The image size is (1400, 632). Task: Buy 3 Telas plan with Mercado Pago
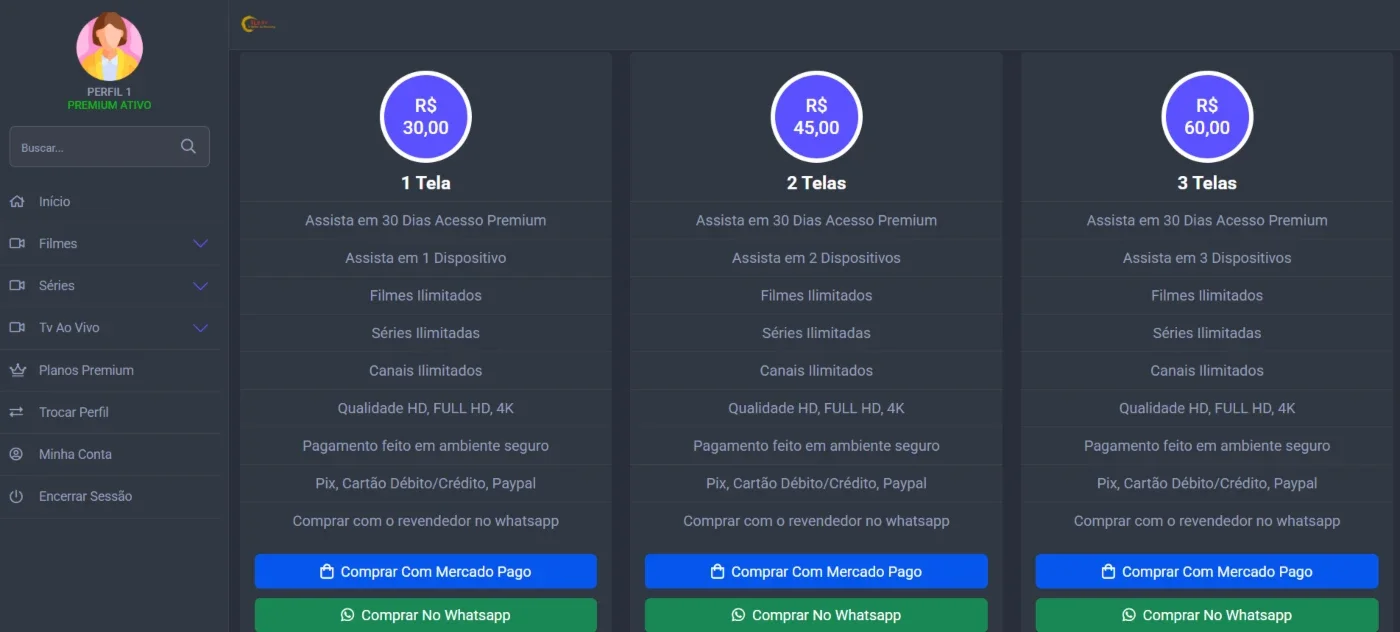(1207, 572)
